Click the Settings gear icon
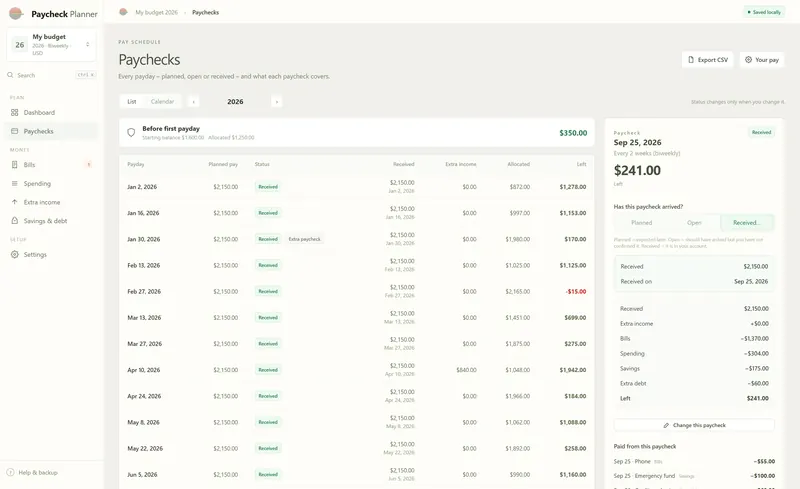 14,254
